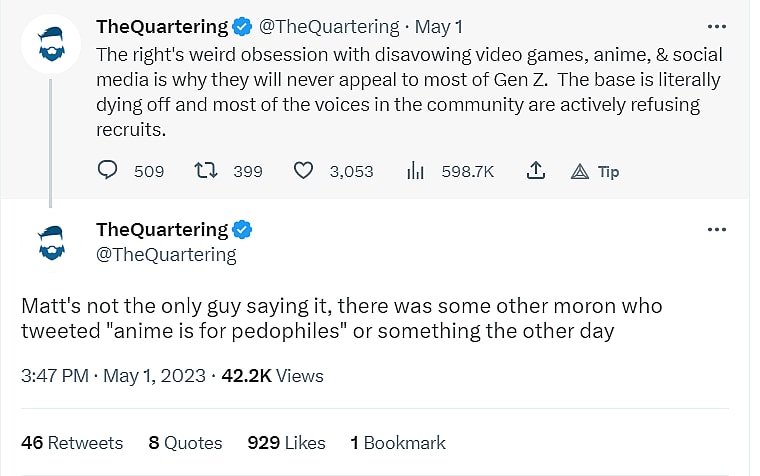760x476 pixels.
Task: View the 46 Retweets list
Action: (72, 442)
